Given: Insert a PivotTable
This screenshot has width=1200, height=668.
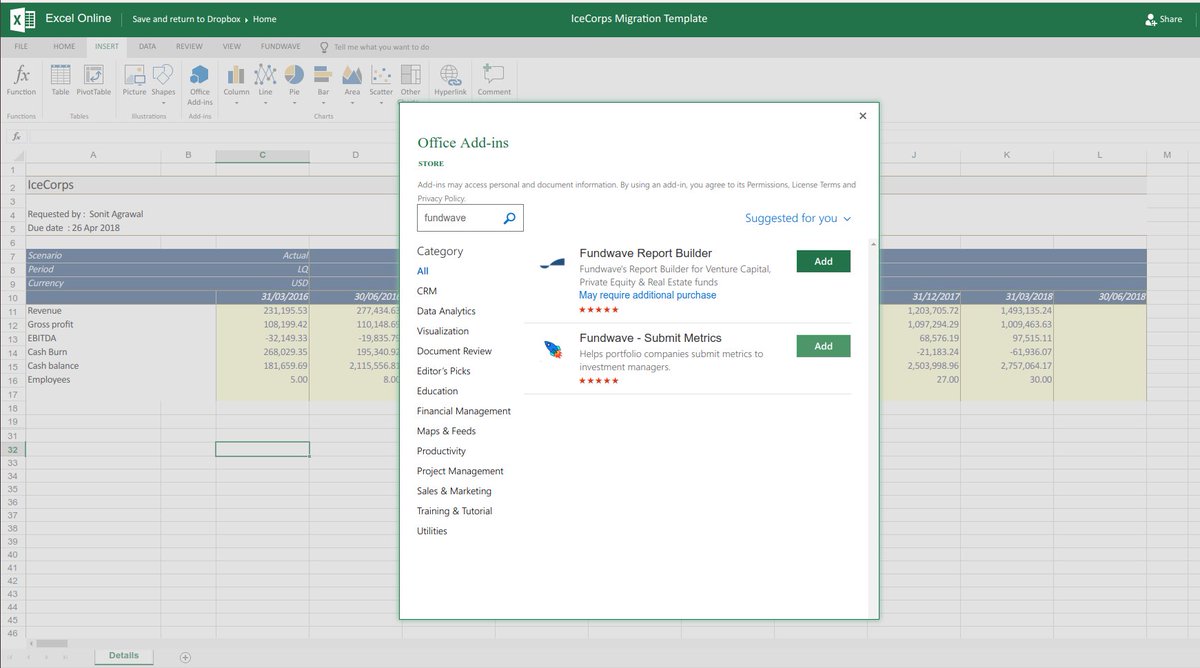Looking at the screenshot, I should [x=93, y=81].
